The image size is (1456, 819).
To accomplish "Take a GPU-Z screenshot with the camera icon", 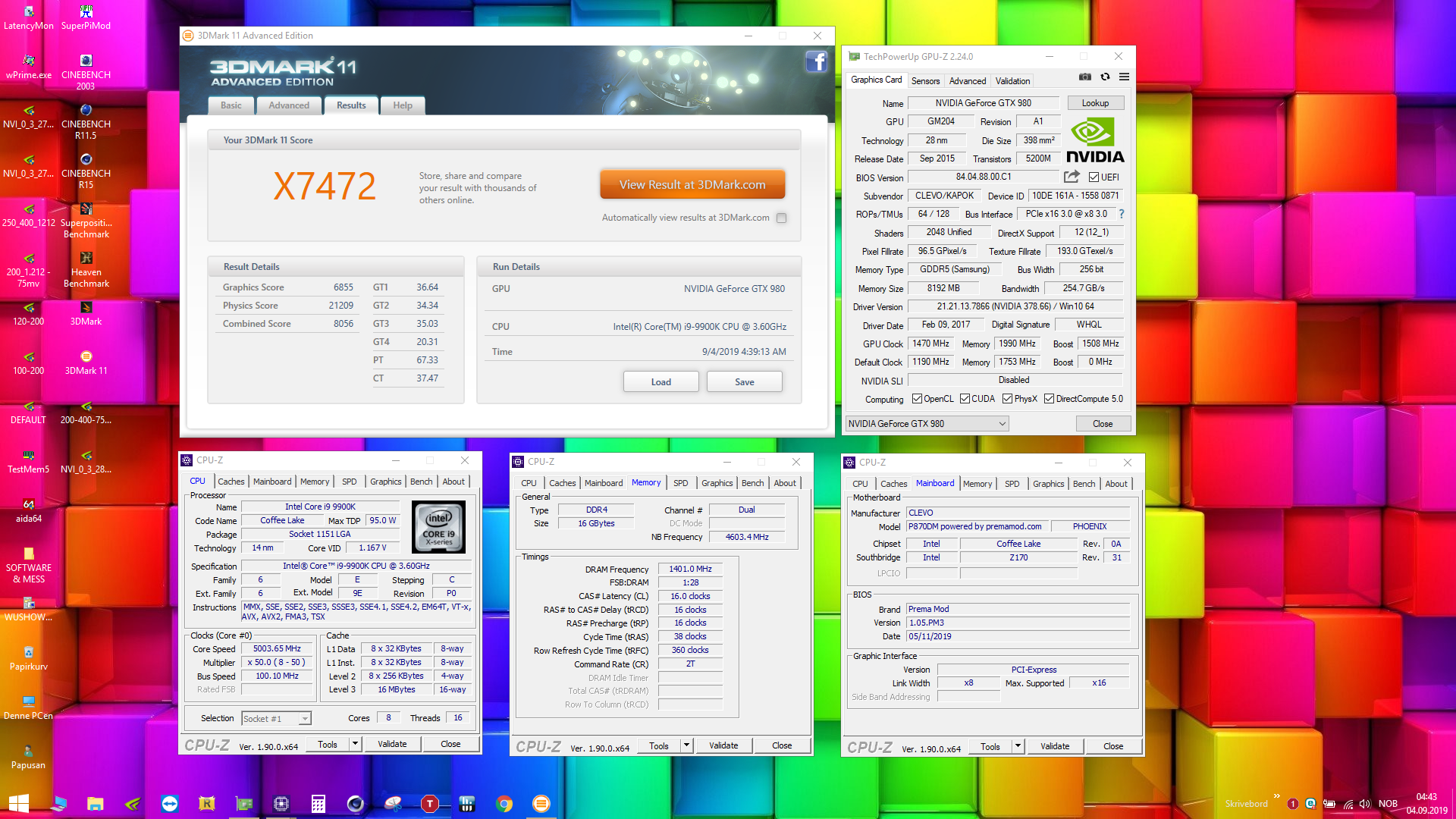I will [x=1085, y=77].
